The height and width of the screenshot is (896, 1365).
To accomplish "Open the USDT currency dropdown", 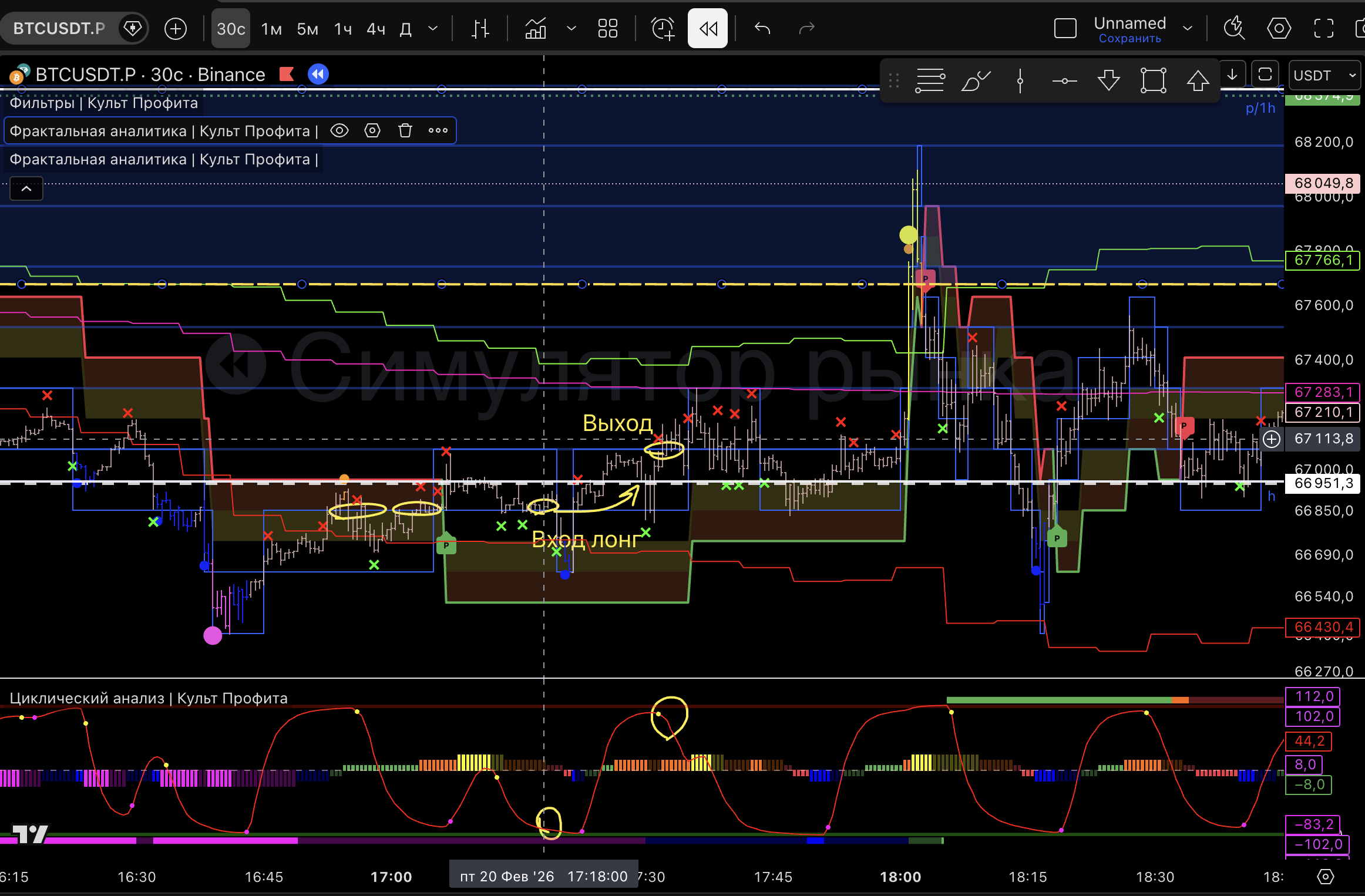I will coord(1324,75).
